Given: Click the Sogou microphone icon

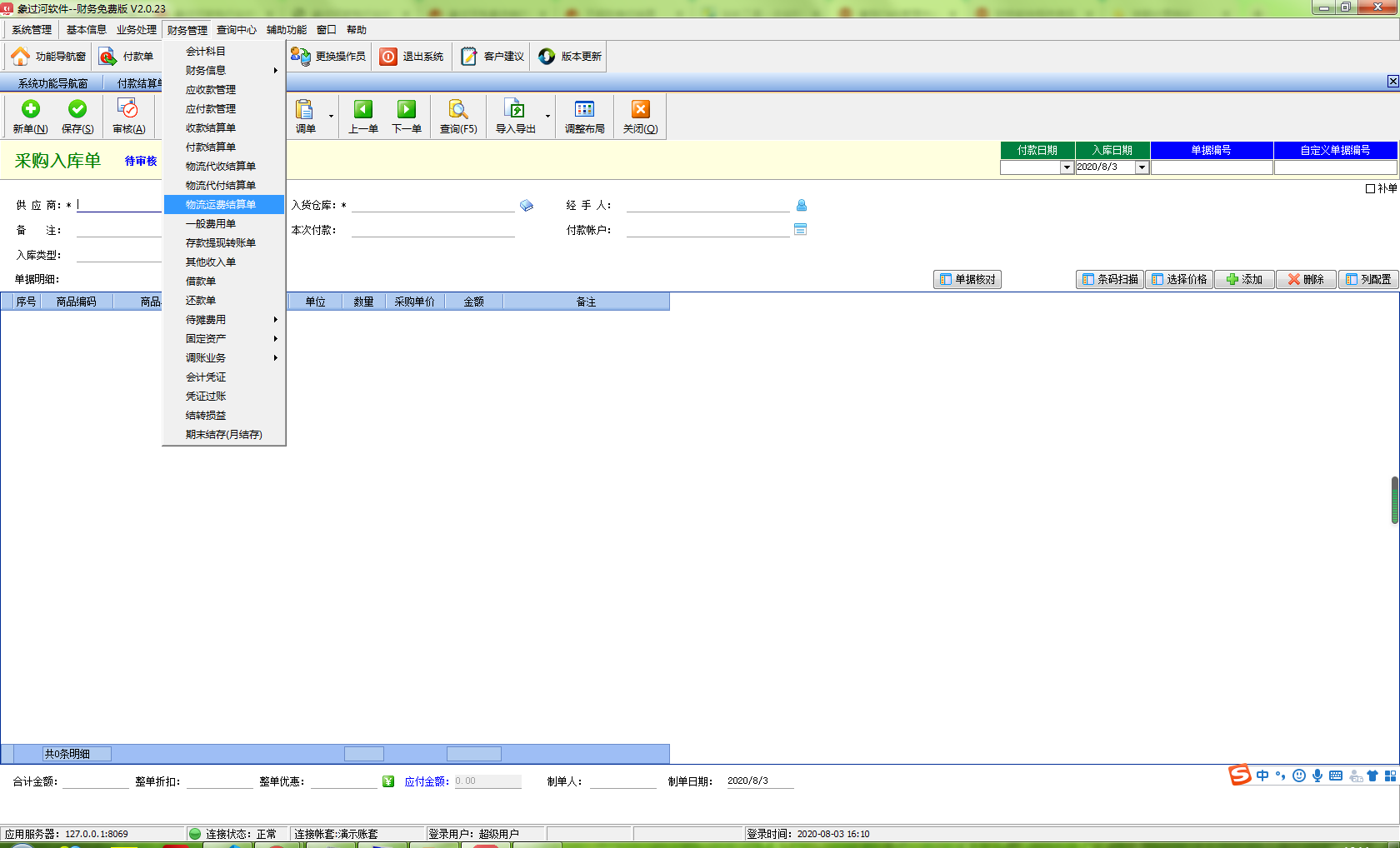Looking at the screenshot, I should tap(1317, 776).
